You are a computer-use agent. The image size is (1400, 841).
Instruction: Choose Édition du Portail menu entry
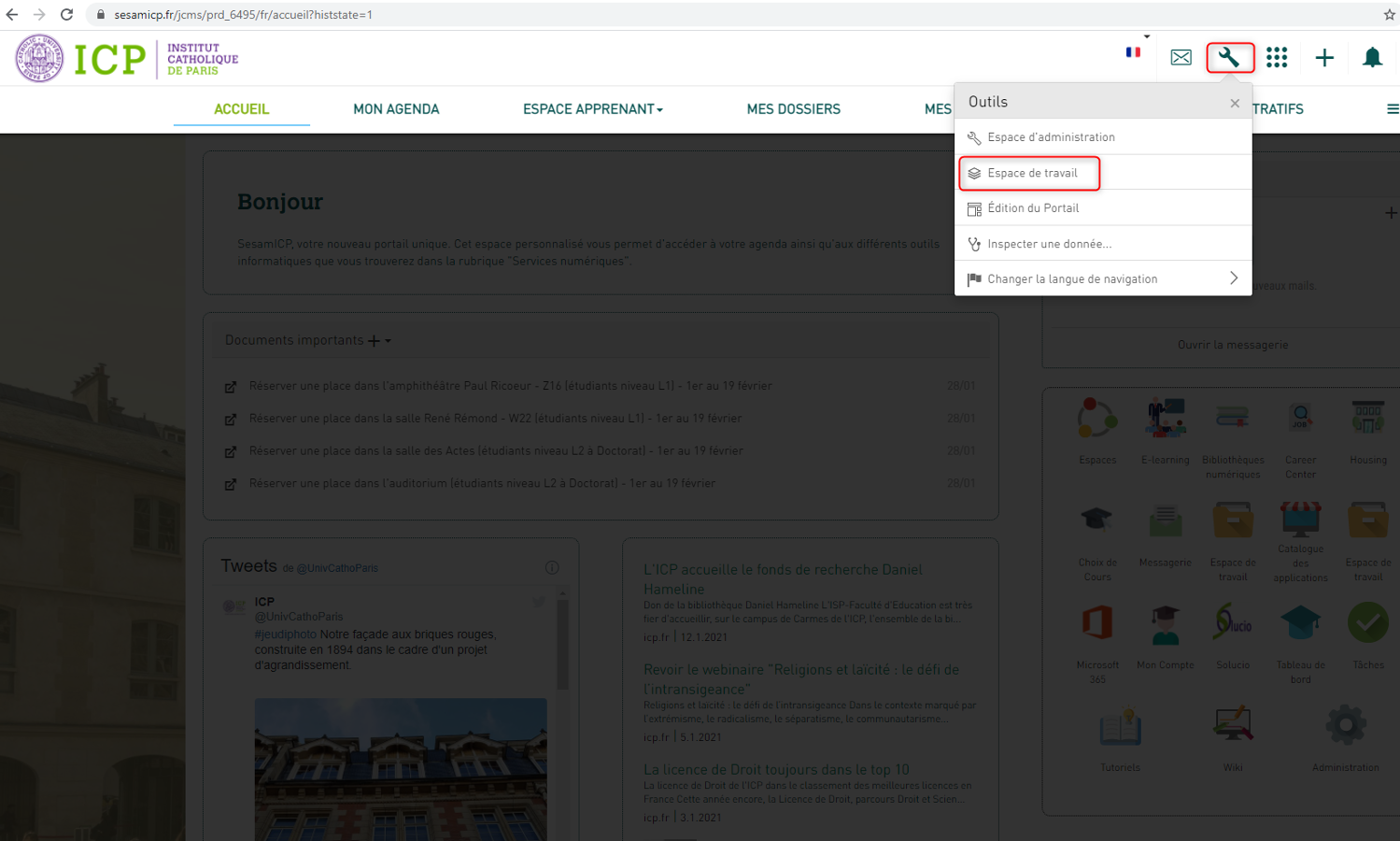[x=1032, y=208]
